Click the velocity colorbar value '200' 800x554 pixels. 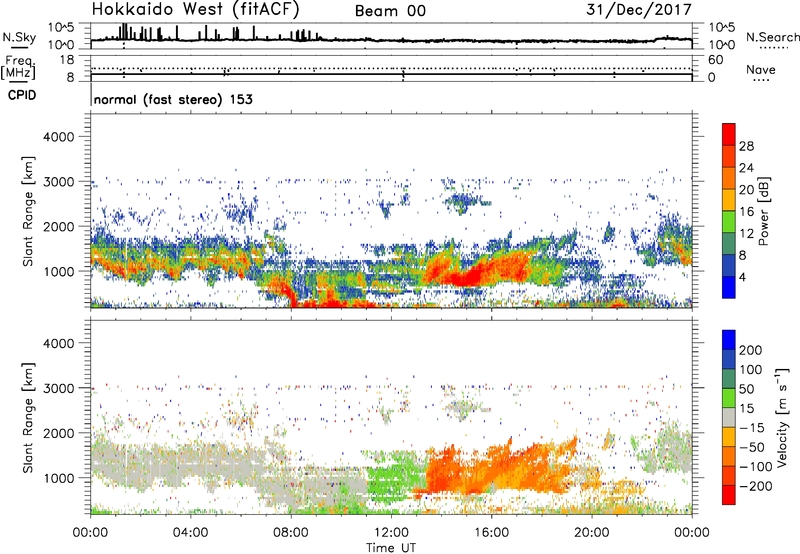pyautogui.click(x=750, y=350)
